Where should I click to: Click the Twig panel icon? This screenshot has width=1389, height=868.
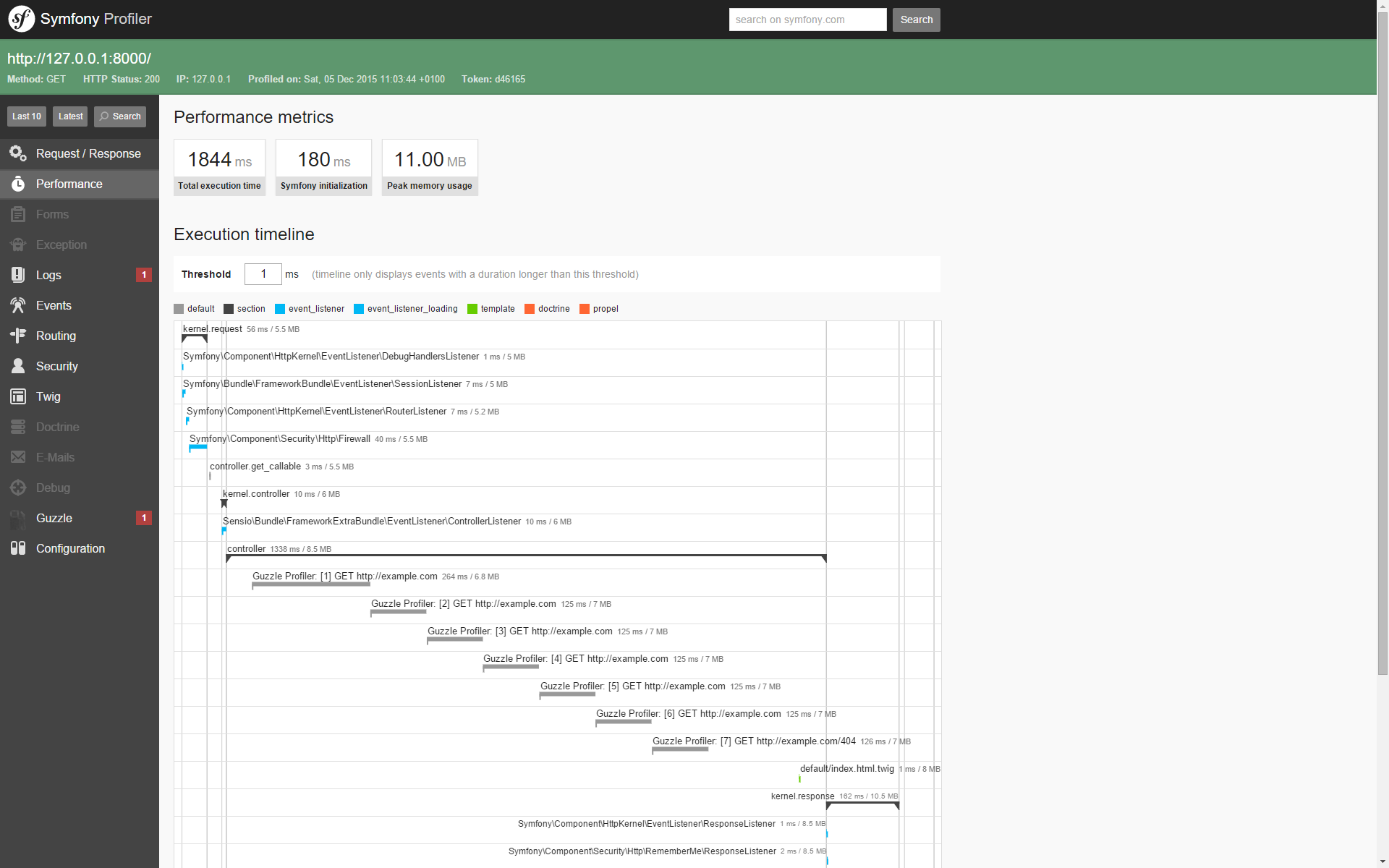pos(18,396)
